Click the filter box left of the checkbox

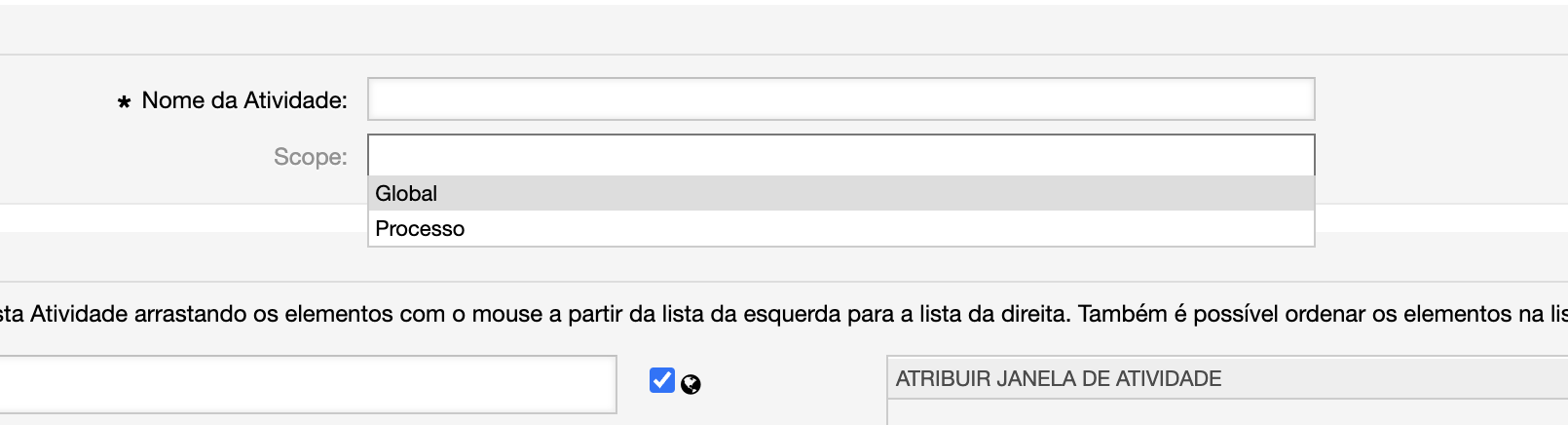pyautogui.click(x=307, y=384)
